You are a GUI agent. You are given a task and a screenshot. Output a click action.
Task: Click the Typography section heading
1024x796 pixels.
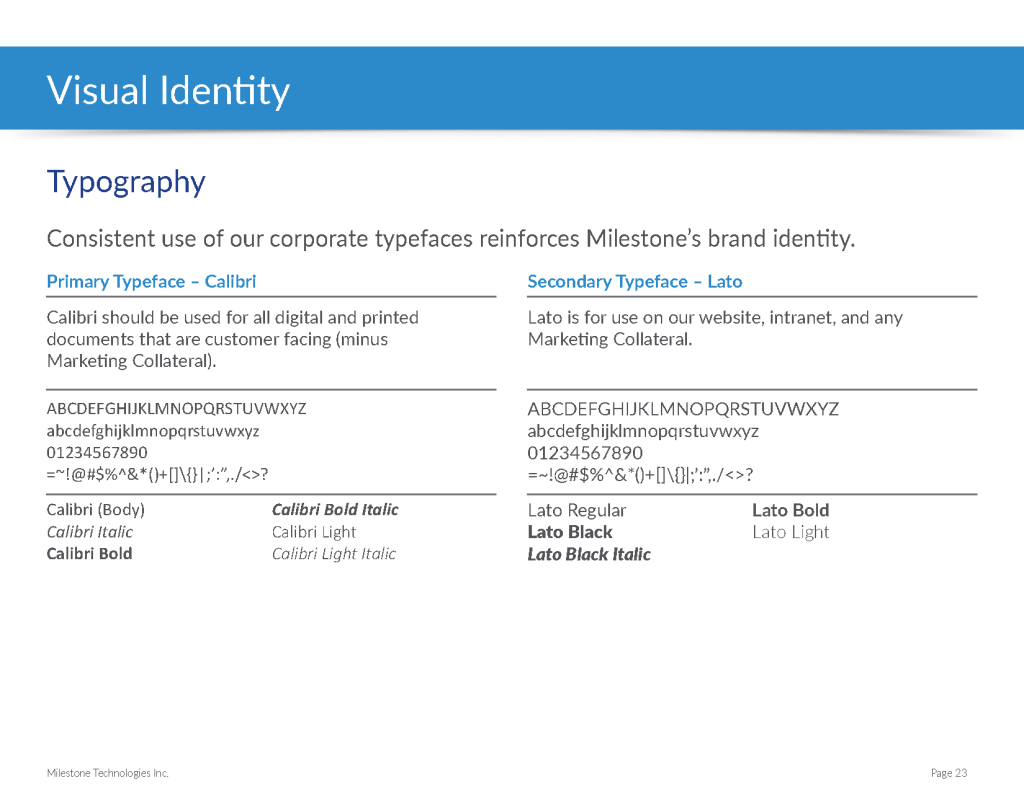(126, 182)
